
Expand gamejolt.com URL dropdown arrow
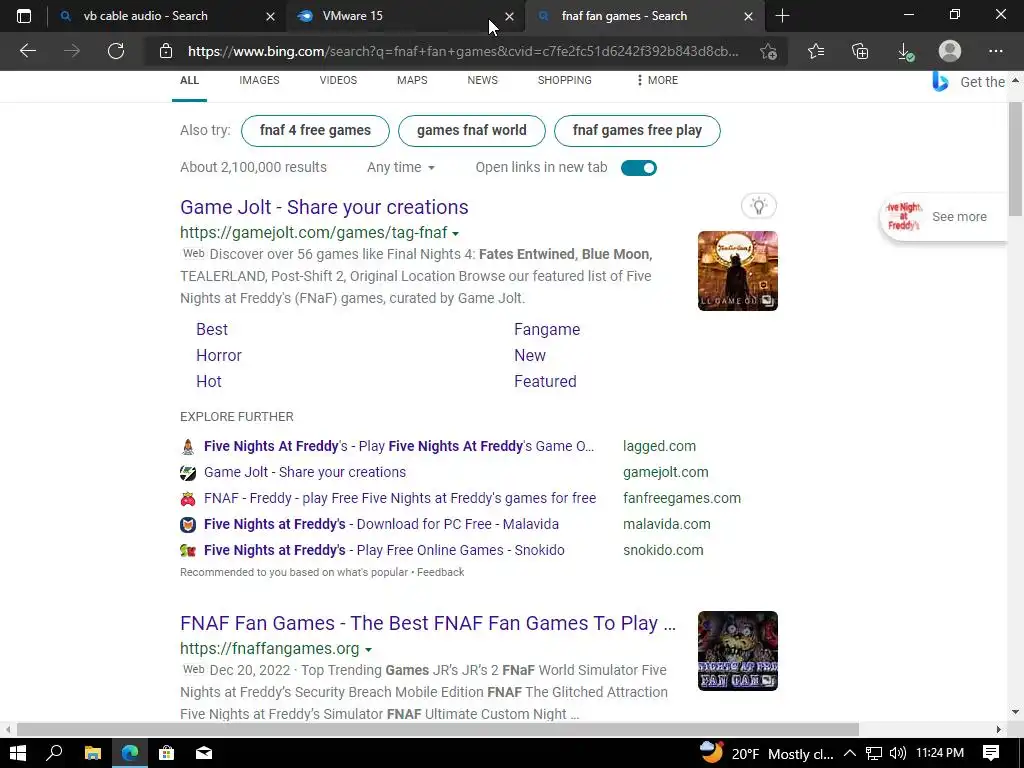tap(455, 234)
